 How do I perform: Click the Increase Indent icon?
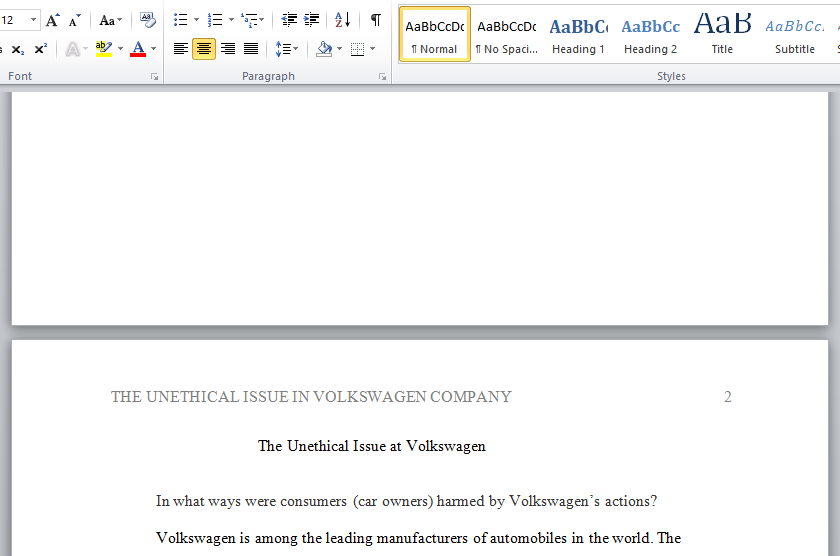[x=311, y=20]
